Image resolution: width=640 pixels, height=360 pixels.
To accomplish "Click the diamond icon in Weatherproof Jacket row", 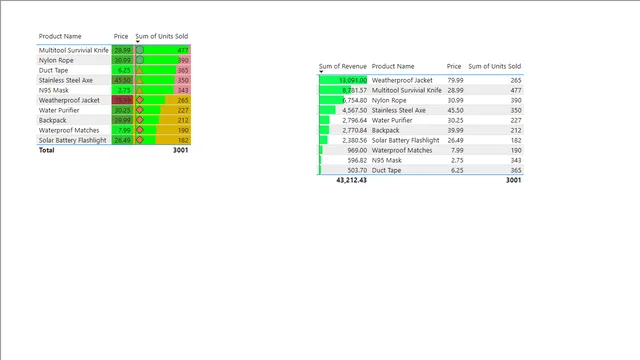I will point(140,100).
